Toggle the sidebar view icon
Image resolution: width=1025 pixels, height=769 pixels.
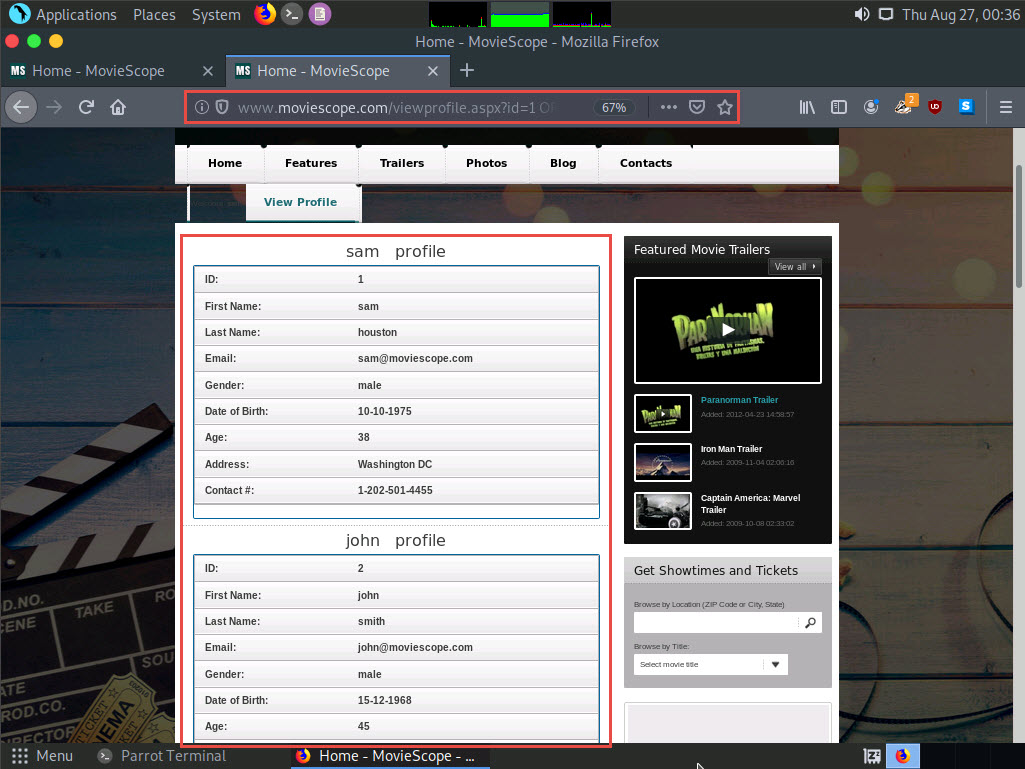(x=839, y=107)
